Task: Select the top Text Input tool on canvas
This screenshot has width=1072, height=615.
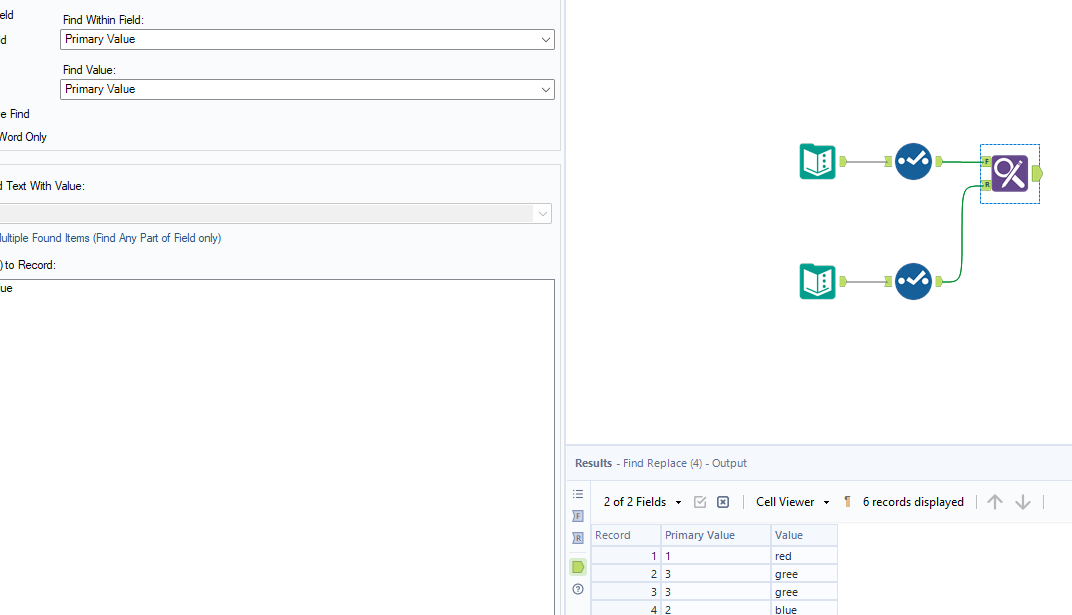Action: point(817,161)
